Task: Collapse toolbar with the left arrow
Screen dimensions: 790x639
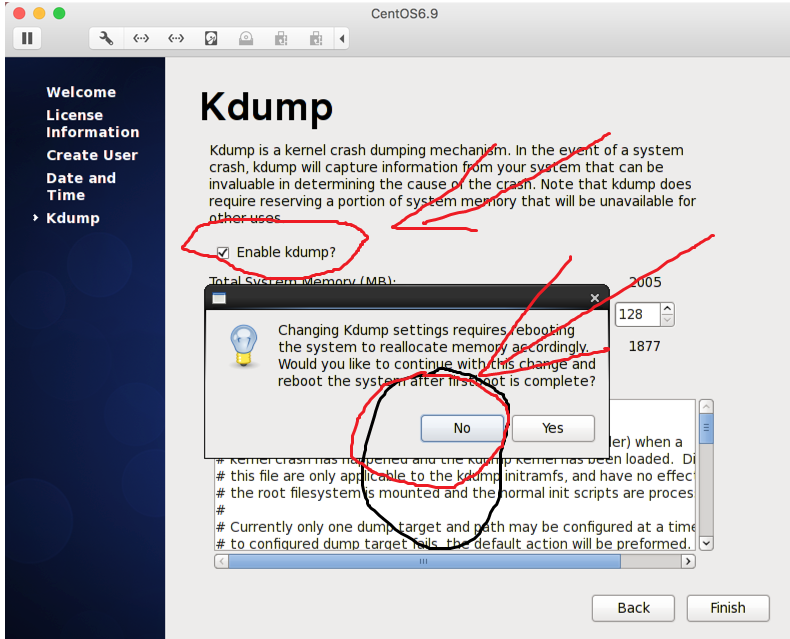Action: 342,38
